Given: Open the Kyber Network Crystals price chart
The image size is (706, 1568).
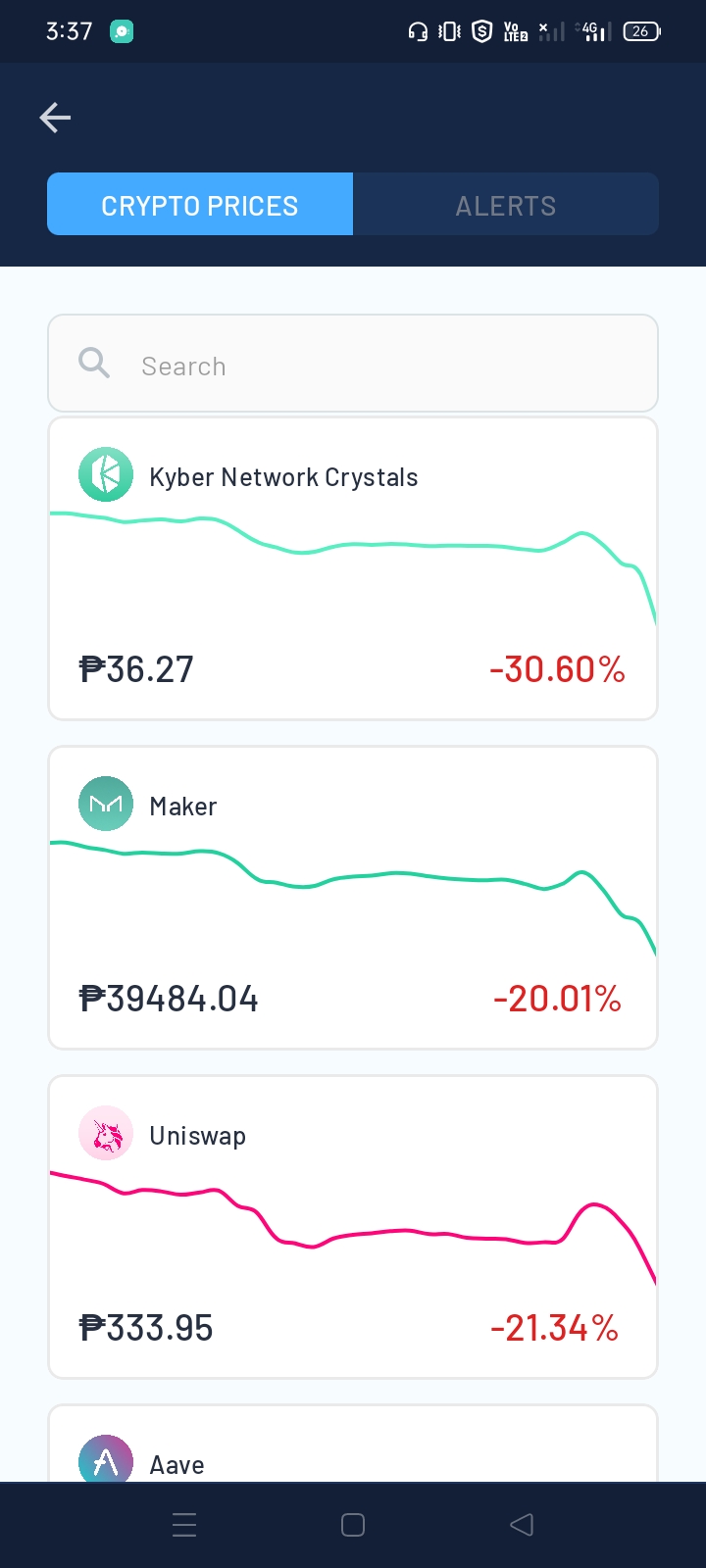Looking at the screenshot, I should coord(353,568).
